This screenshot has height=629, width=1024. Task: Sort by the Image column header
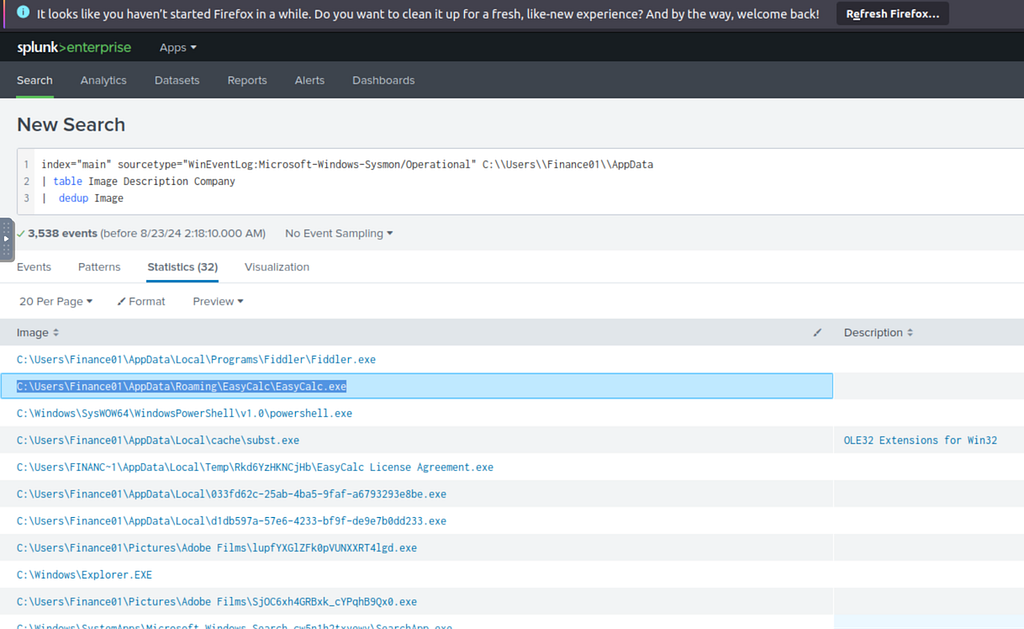(37, 332)
